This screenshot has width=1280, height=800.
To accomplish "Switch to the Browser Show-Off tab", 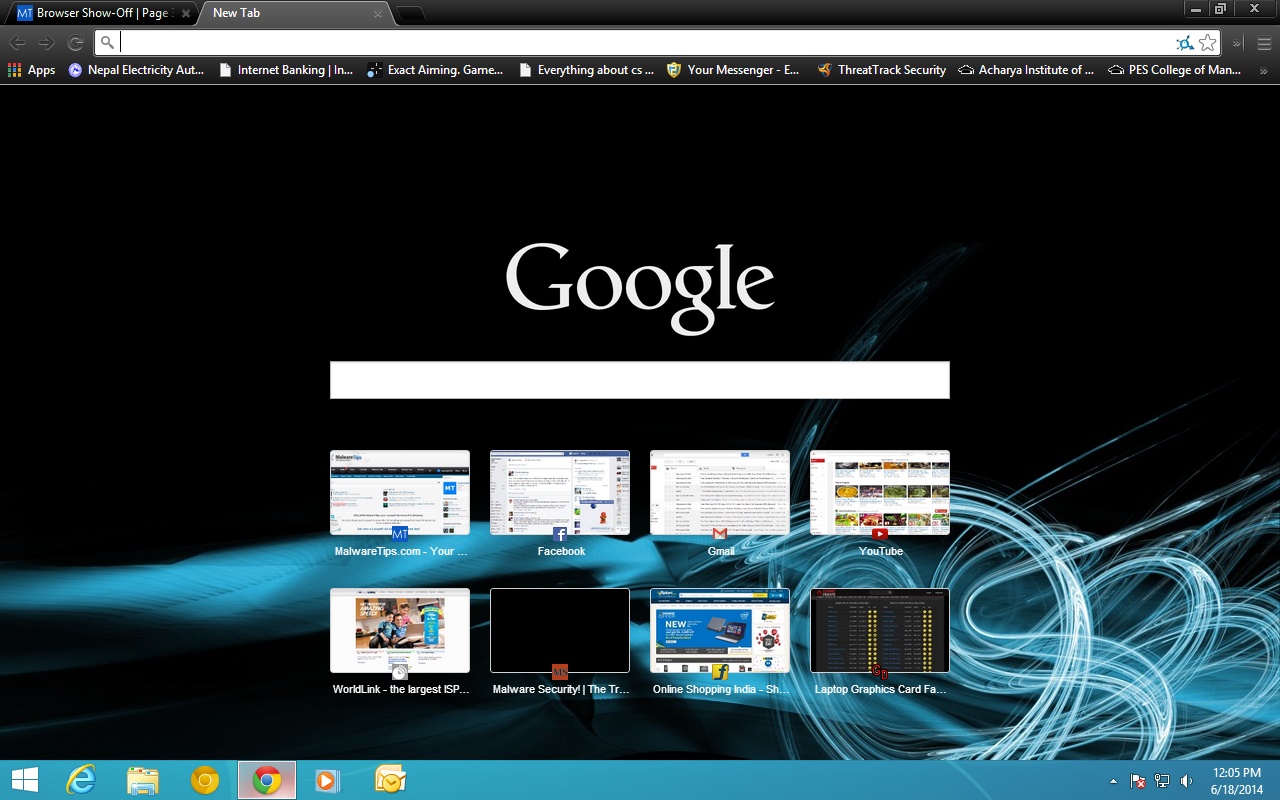I will click(x=103, y=13).
